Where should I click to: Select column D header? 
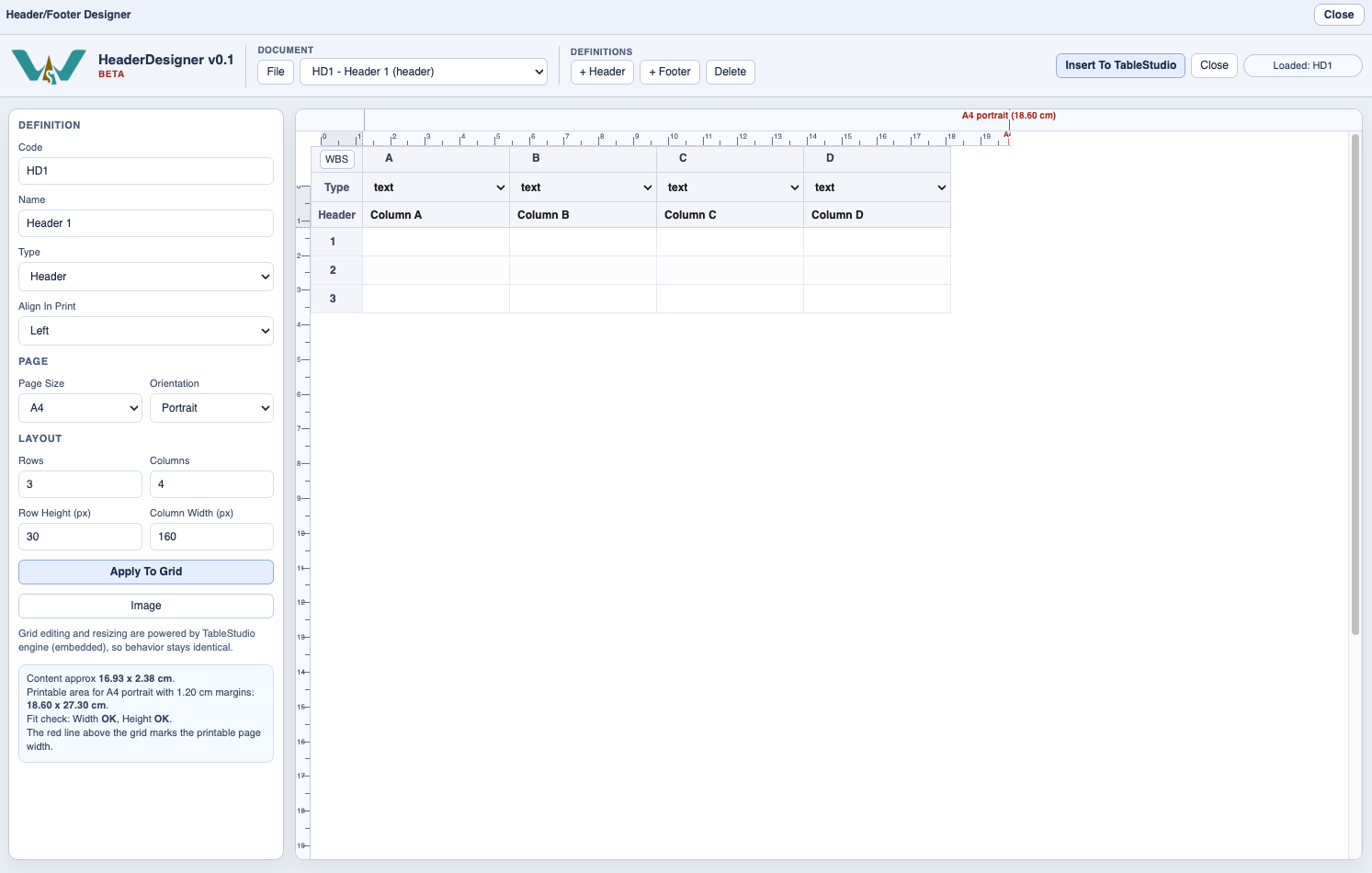(x=878, y=158)
